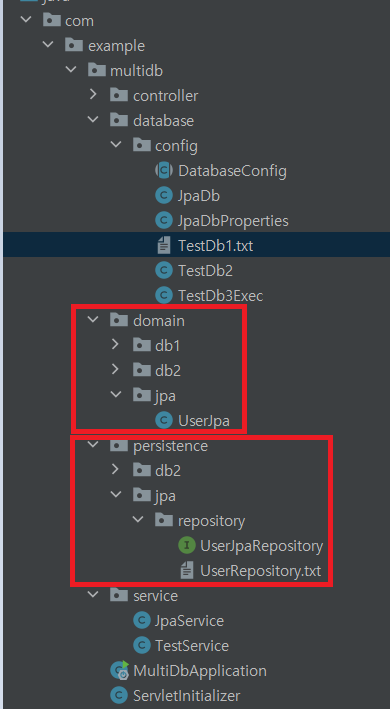The height and width of the screenshot is (709, 390).
Task: Collapse the repository package chevron
Action: pyautogui.click(x=138, y=520)
